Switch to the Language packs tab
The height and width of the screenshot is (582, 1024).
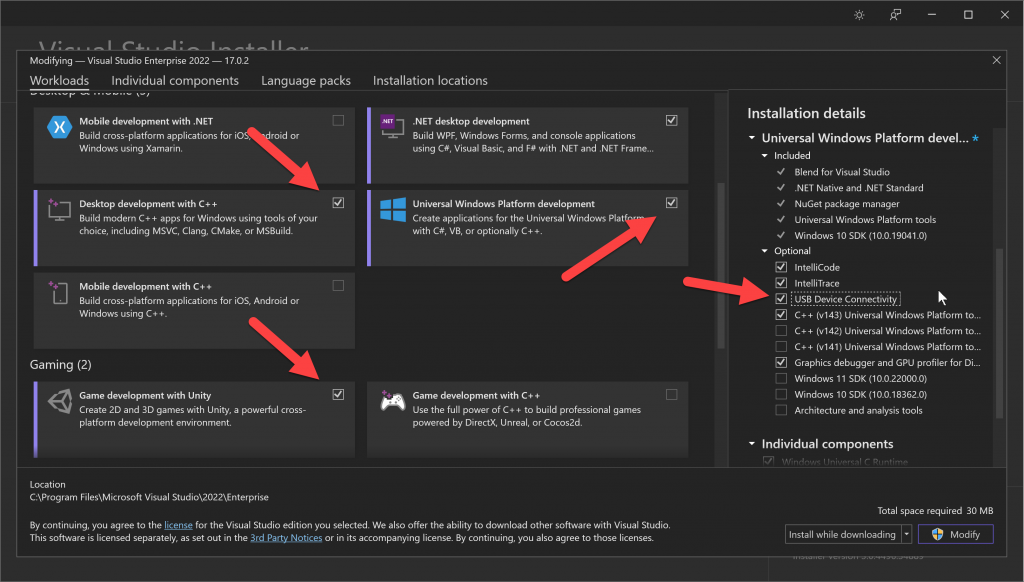pos(306,80)
